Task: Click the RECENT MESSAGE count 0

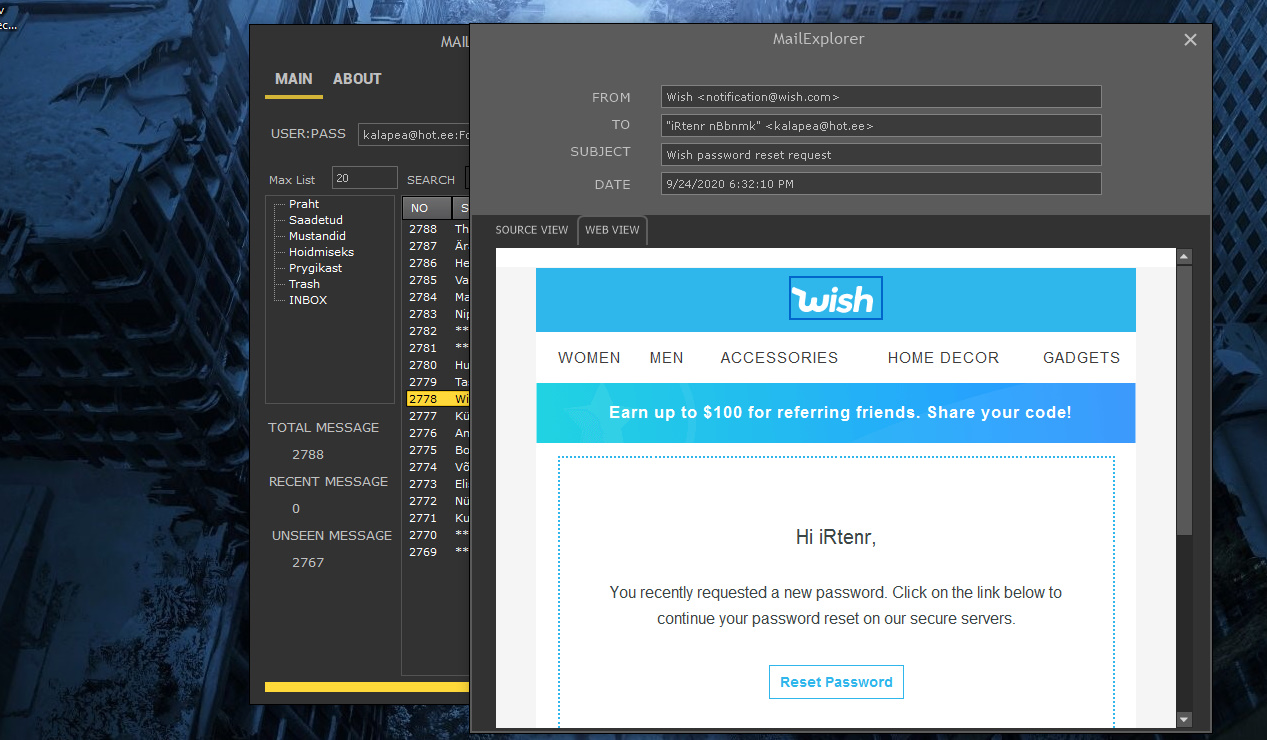Action: click(296, 508)
